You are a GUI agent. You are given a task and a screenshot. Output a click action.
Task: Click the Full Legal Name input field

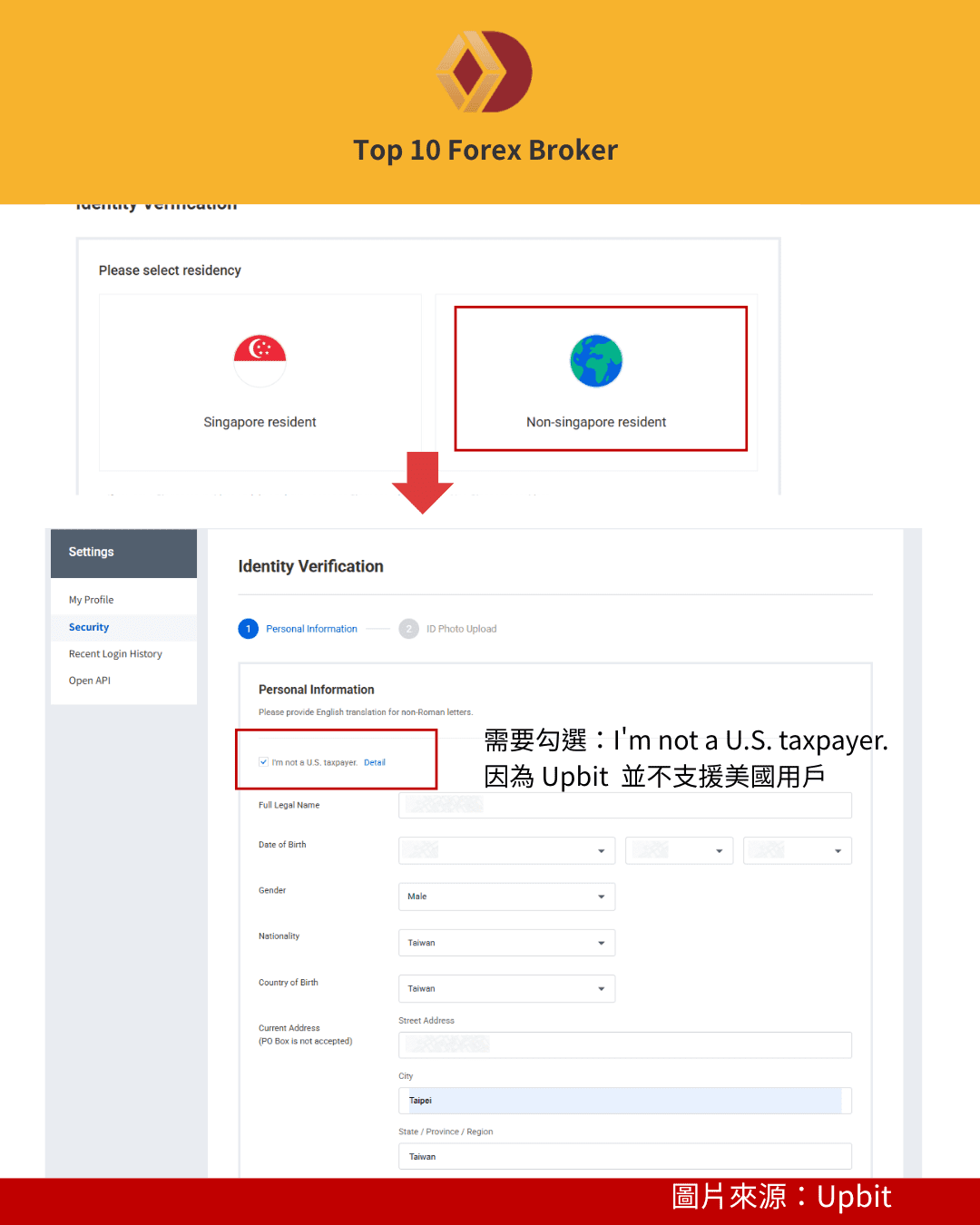[624, 805]
